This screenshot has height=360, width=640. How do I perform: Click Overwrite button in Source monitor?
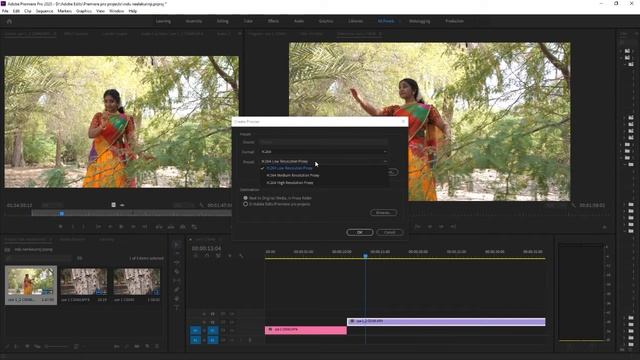[x=171, y=227]
